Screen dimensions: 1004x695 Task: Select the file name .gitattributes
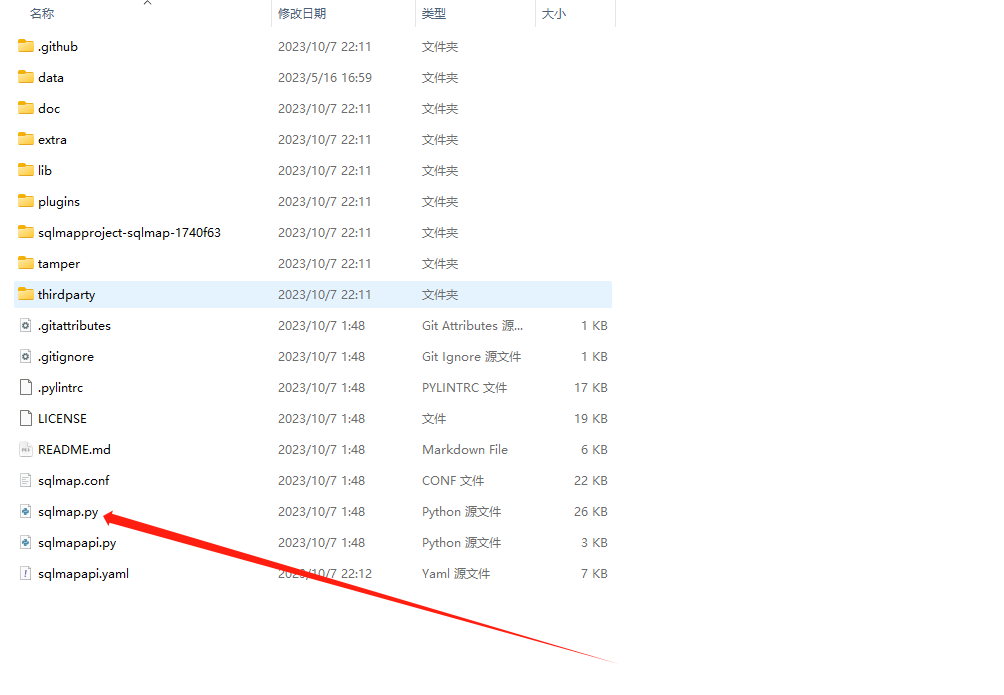click(x=74, y=325)
